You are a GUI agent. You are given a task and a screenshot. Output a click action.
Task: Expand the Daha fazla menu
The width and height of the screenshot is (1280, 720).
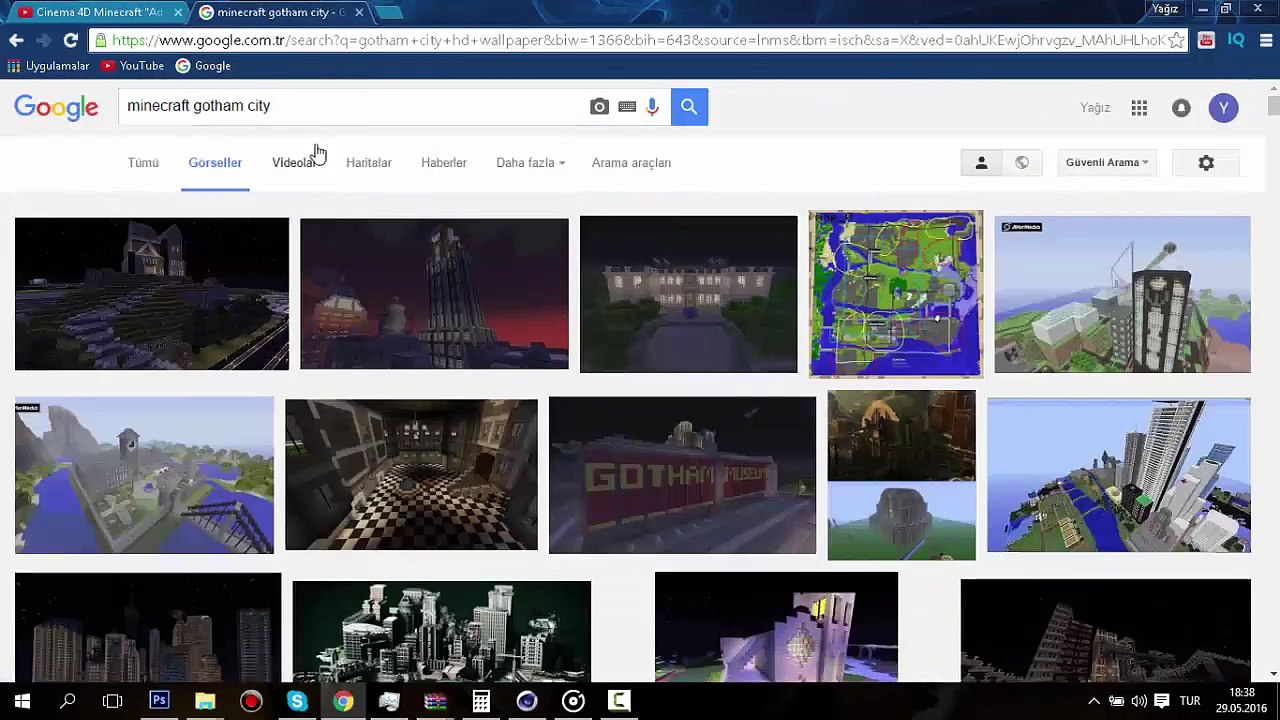[x=530, y=163]
